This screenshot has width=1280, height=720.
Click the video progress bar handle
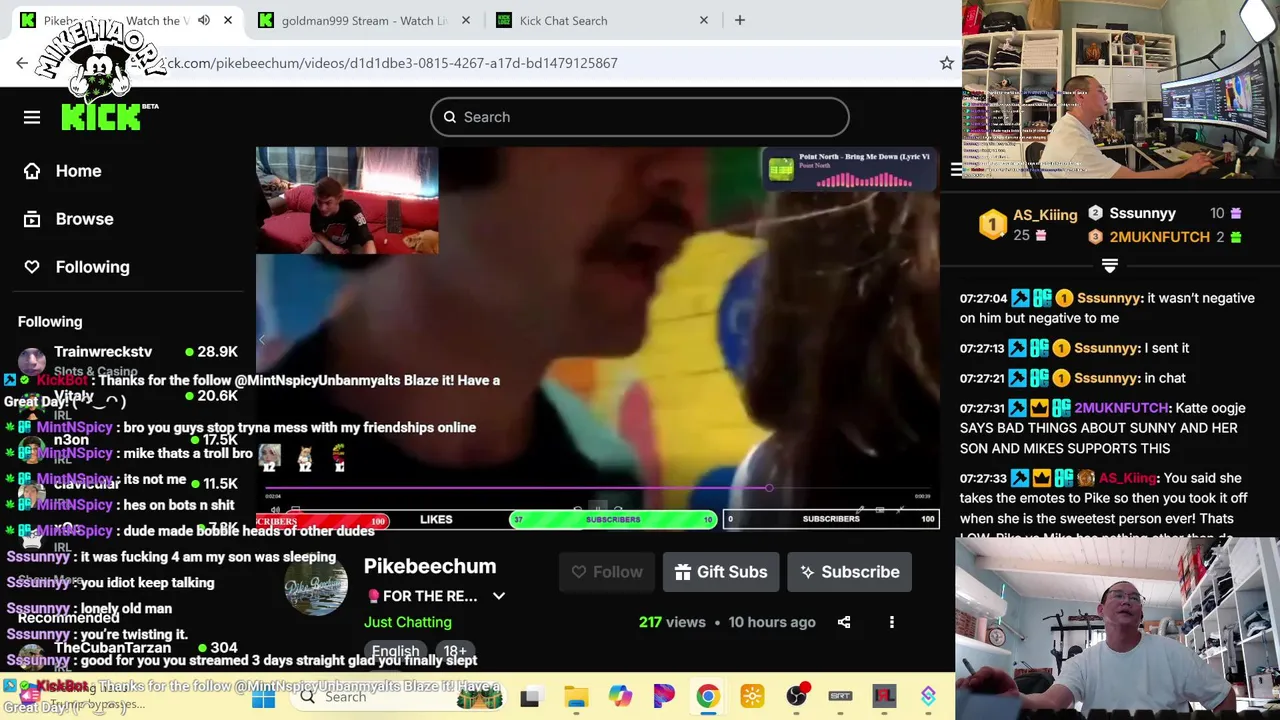coord(769,488)
